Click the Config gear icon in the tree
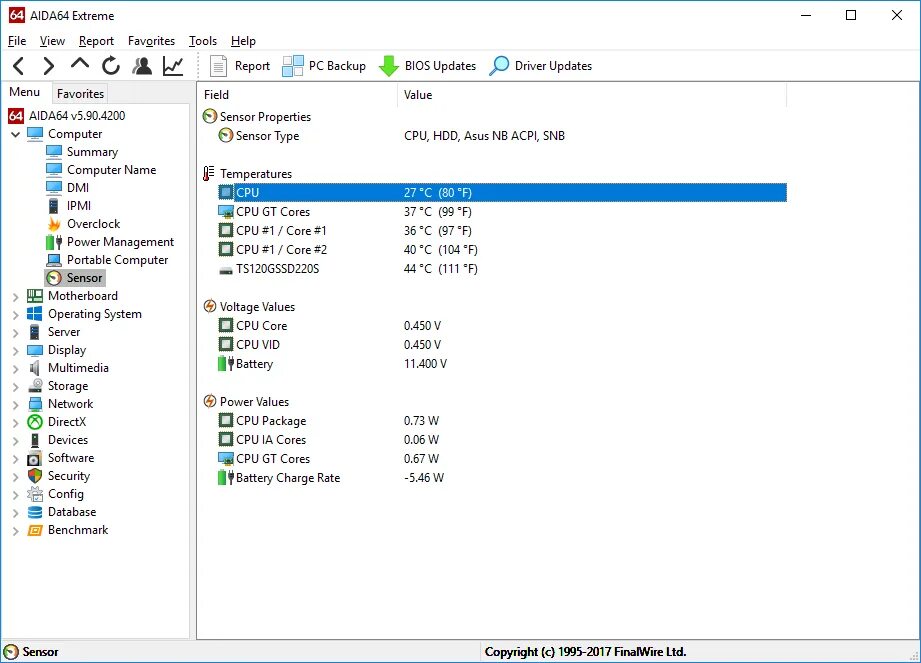Screen dimensions: 921x663 (x=35, y=494)
